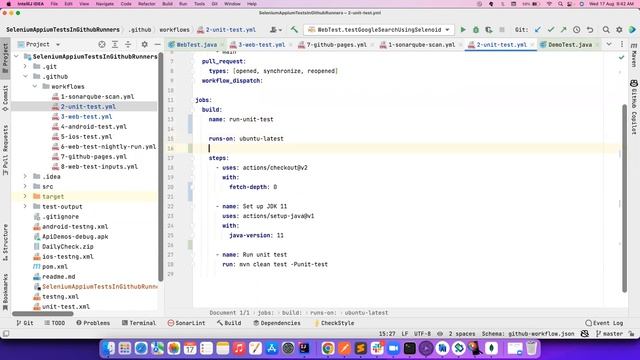Hide the Project tool window

coord(158,44)
